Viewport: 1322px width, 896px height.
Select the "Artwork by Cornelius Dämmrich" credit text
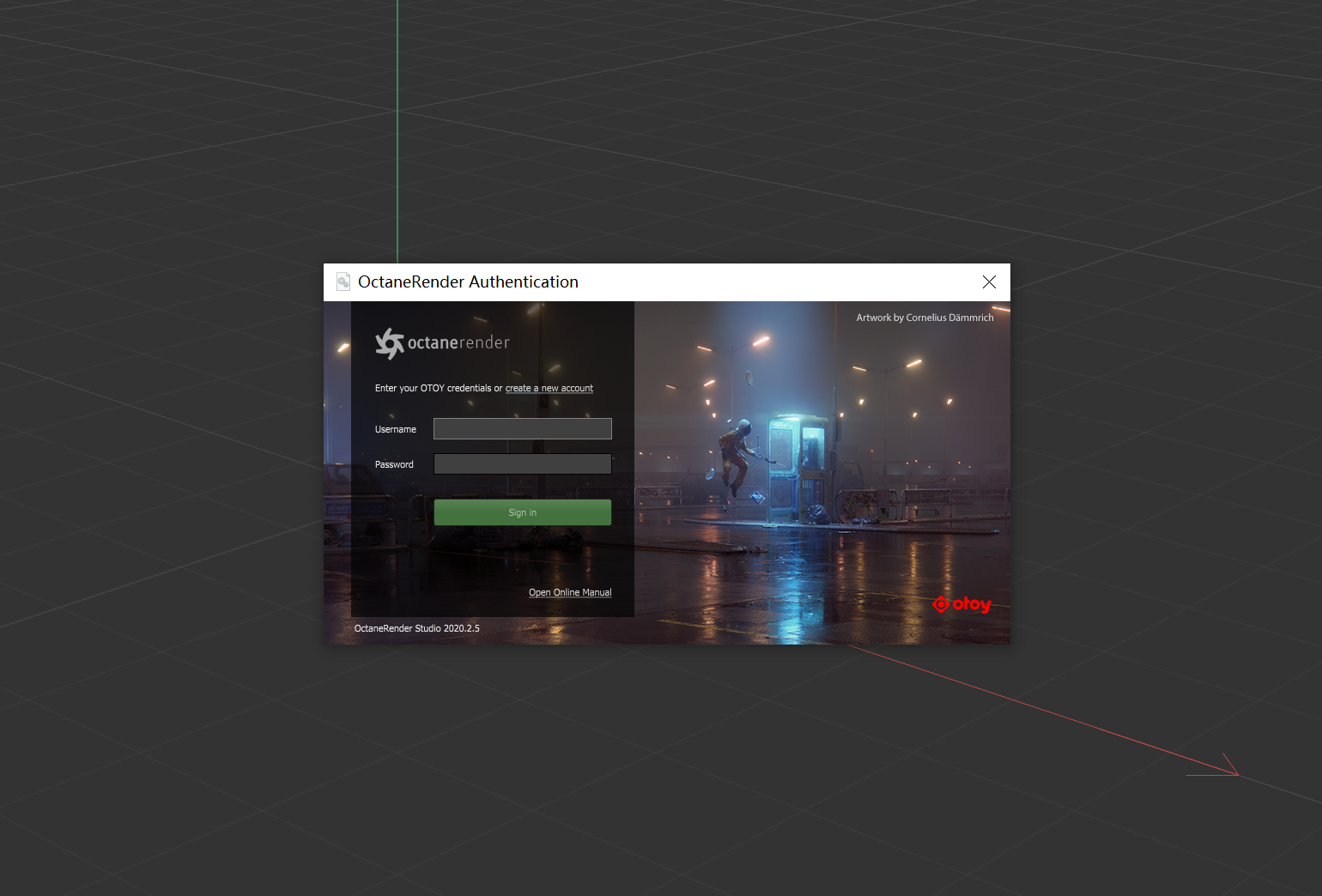pos(925,318)
